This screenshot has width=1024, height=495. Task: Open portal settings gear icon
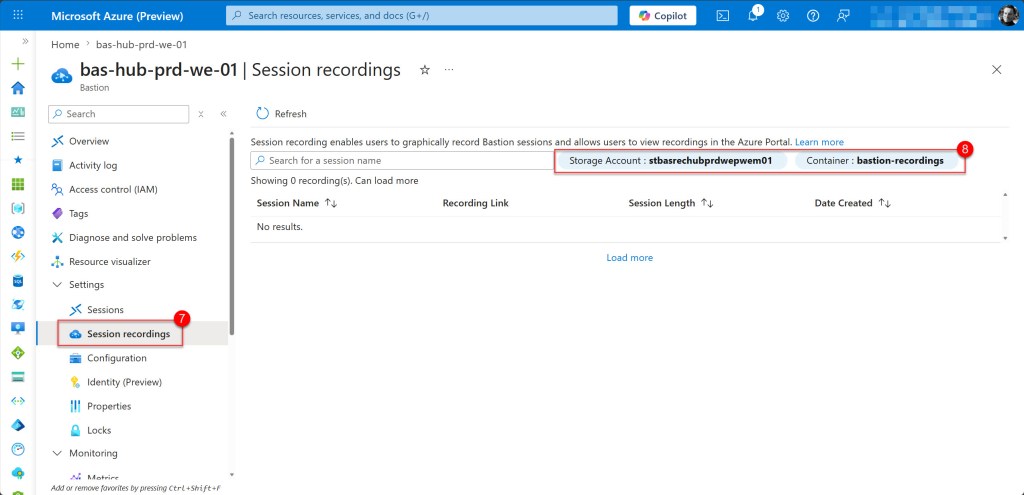pos(783,16)
